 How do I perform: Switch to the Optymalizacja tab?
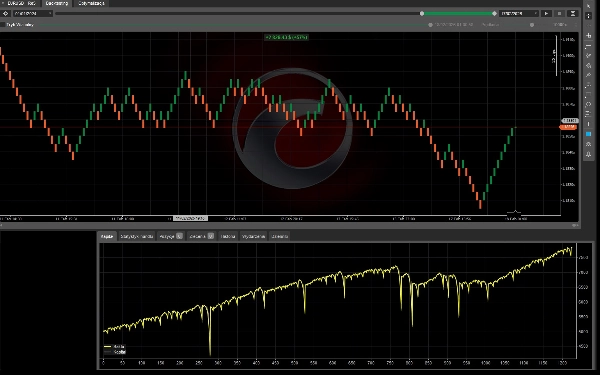91,3
